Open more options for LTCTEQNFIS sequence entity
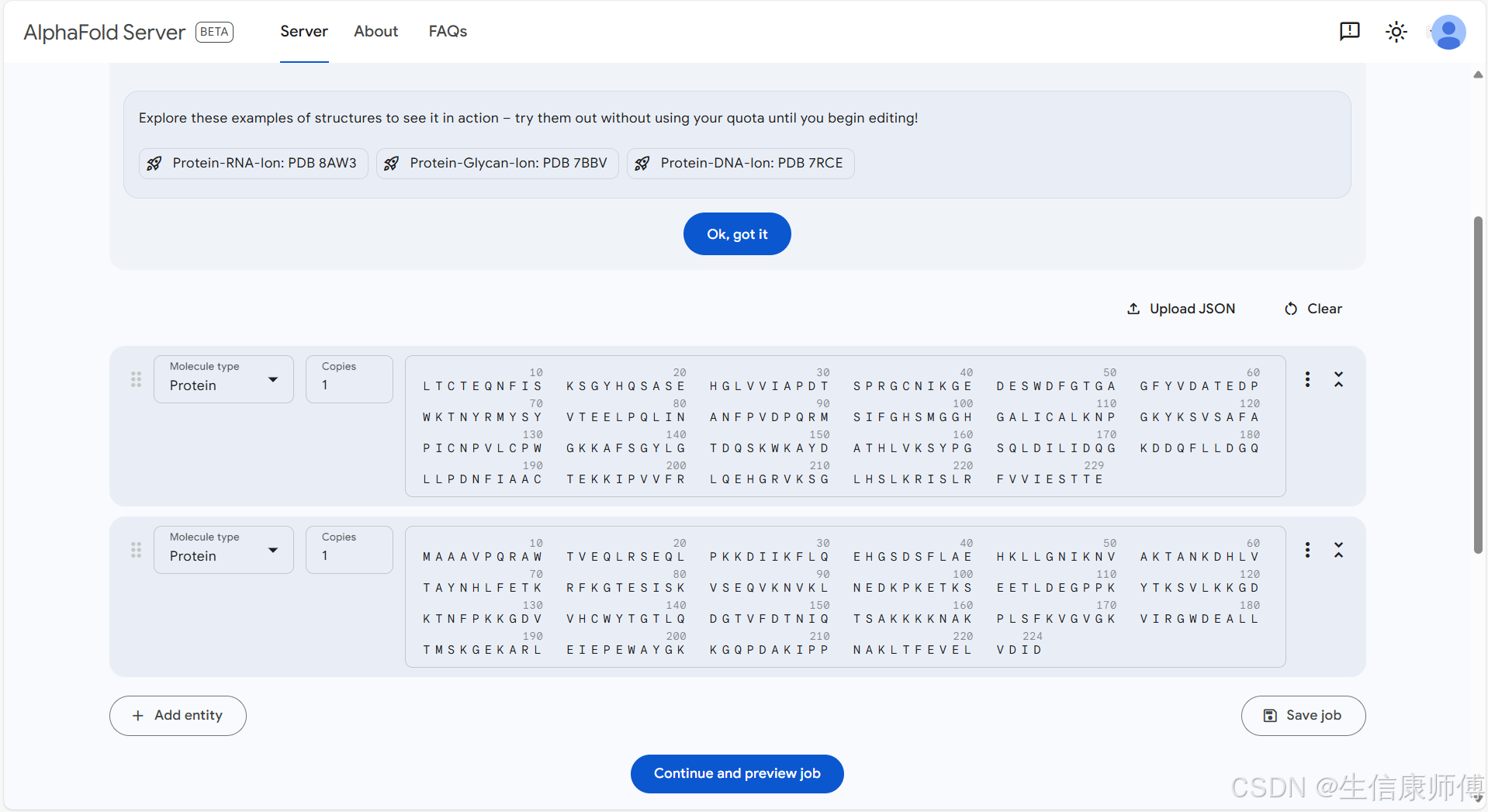The image size is (1488, 812). point(1307,379)
